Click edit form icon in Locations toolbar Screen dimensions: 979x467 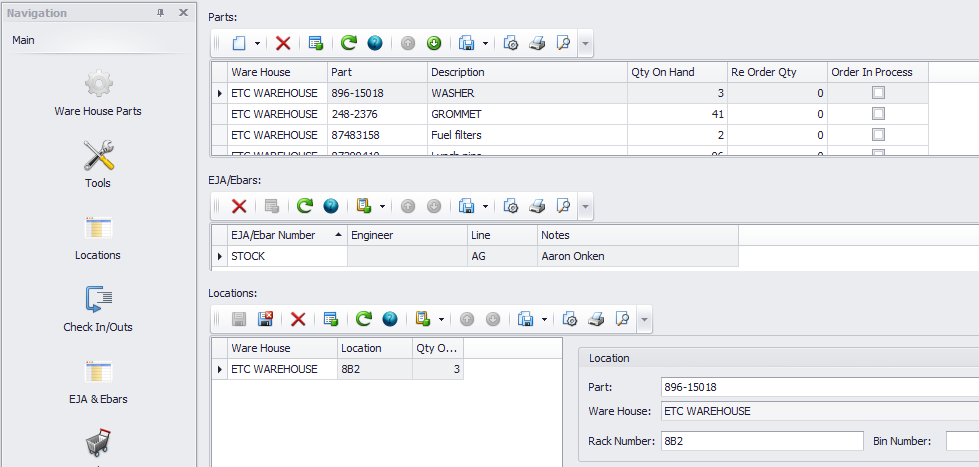331,319
